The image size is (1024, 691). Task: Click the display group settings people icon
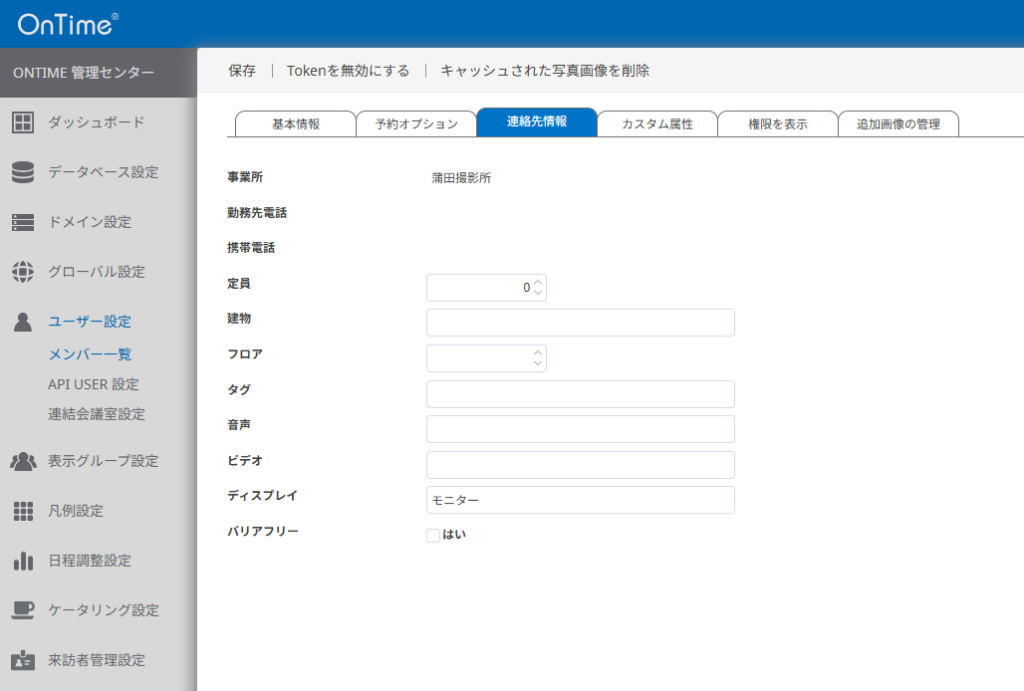[23, 461]
